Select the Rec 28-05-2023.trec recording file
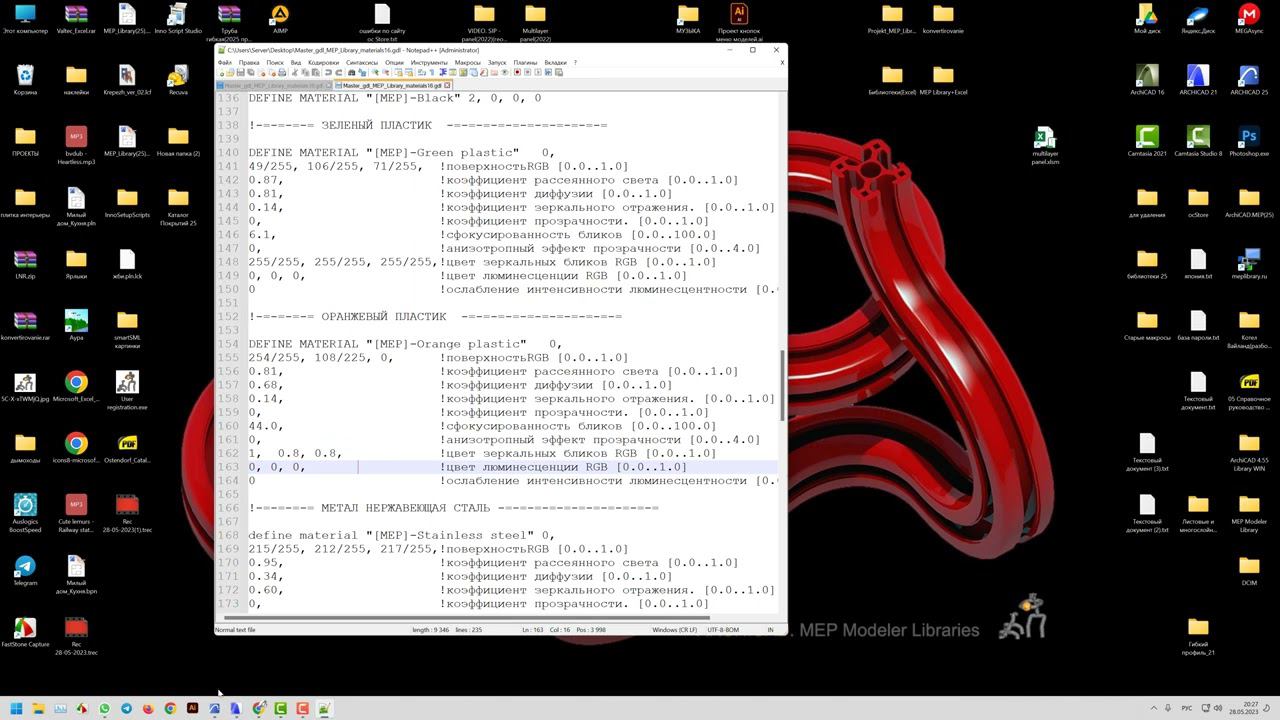The image size is (1280, 720). [x=76, y=636]
